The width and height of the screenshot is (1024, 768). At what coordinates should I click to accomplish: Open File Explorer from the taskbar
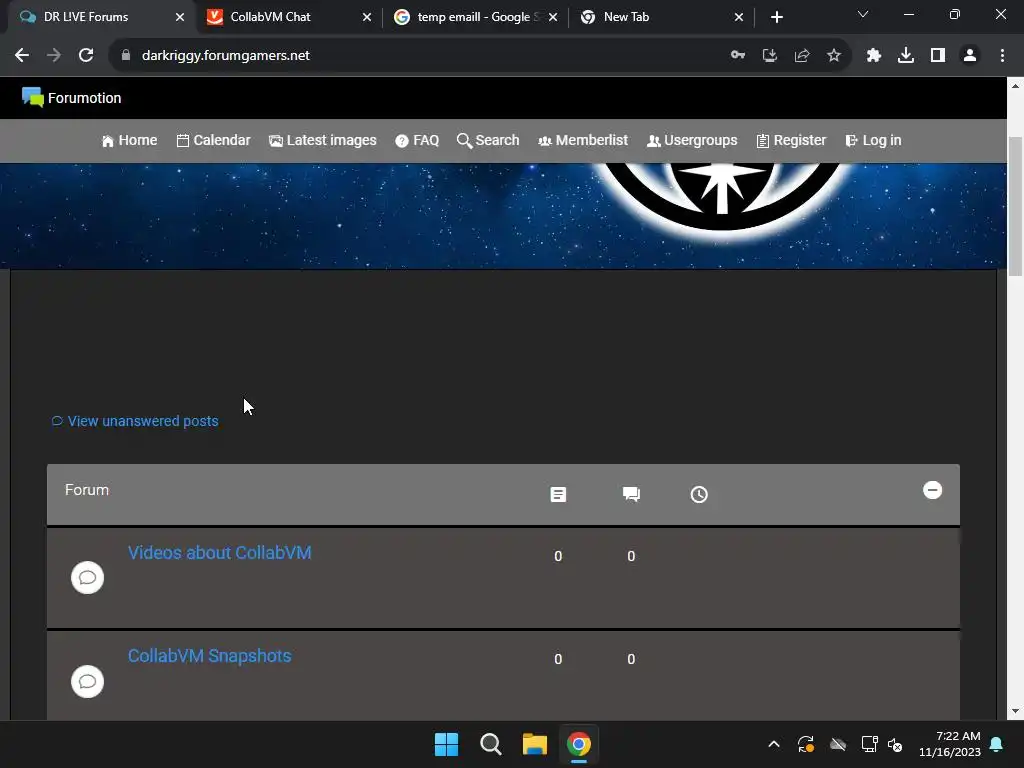(x=535, y=744)
